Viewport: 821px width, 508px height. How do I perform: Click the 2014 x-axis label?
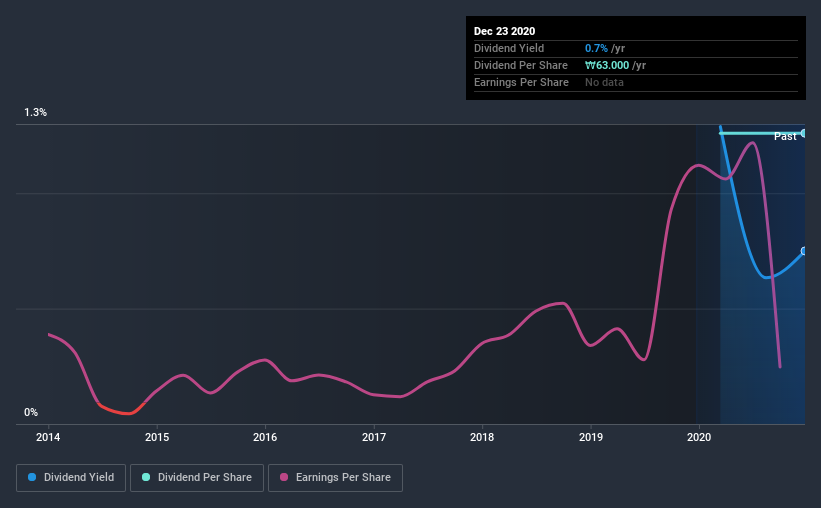[x=48, y=437]
